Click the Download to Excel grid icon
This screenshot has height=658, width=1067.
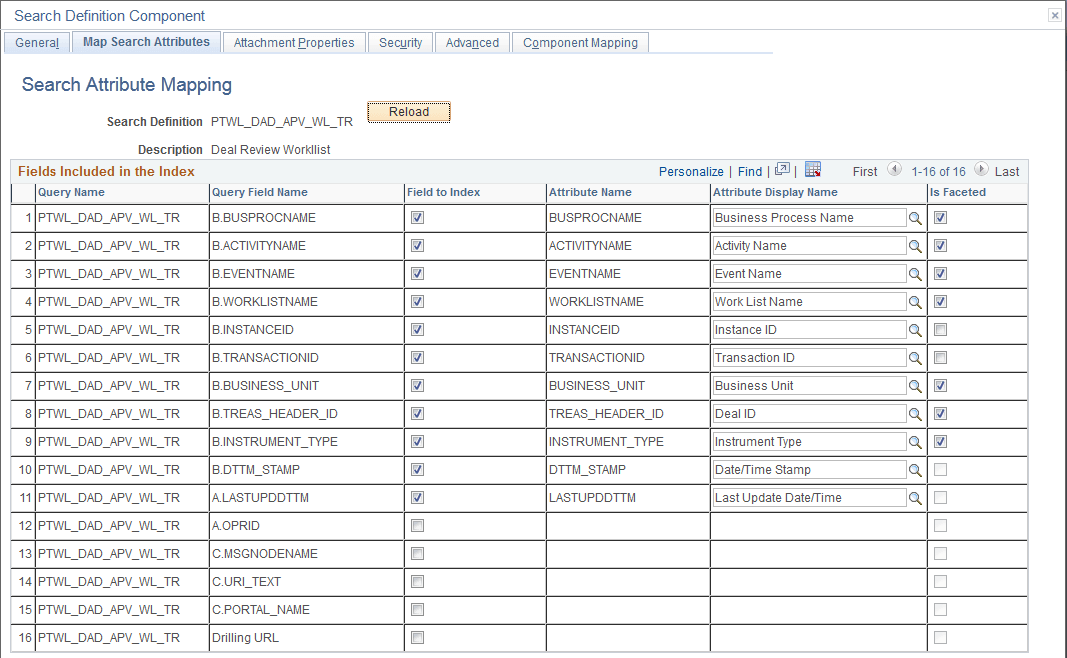(811, 171)
